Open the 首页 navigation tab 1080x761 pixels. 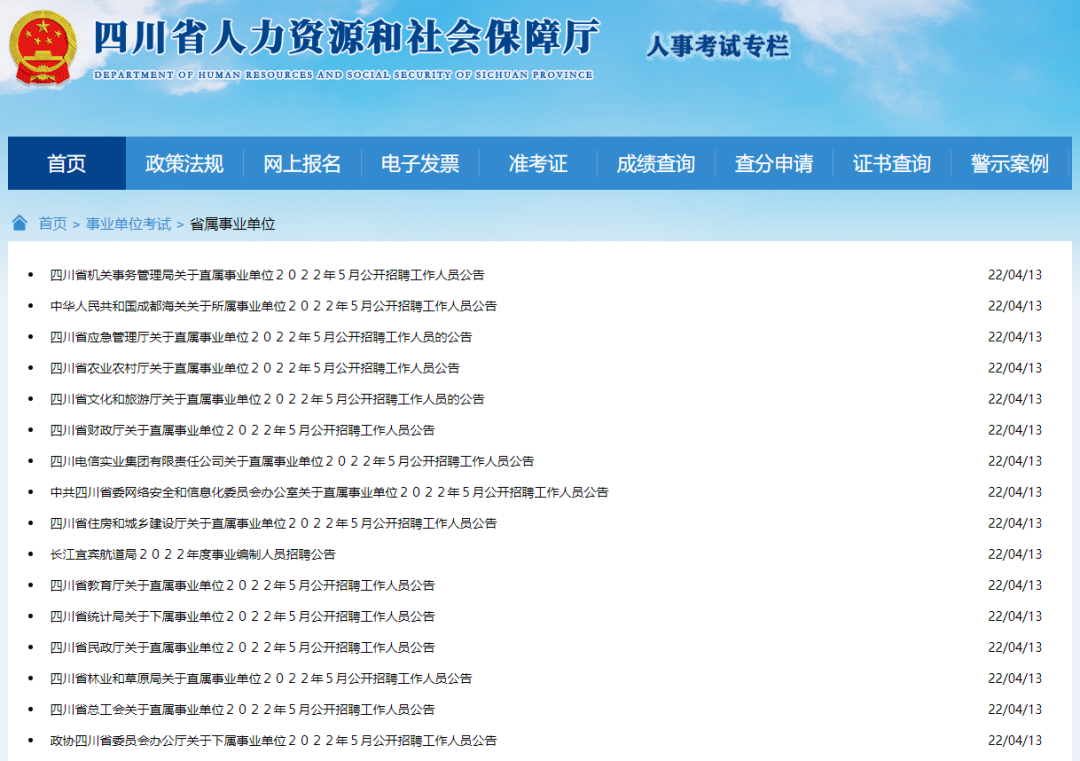(67, 164)
